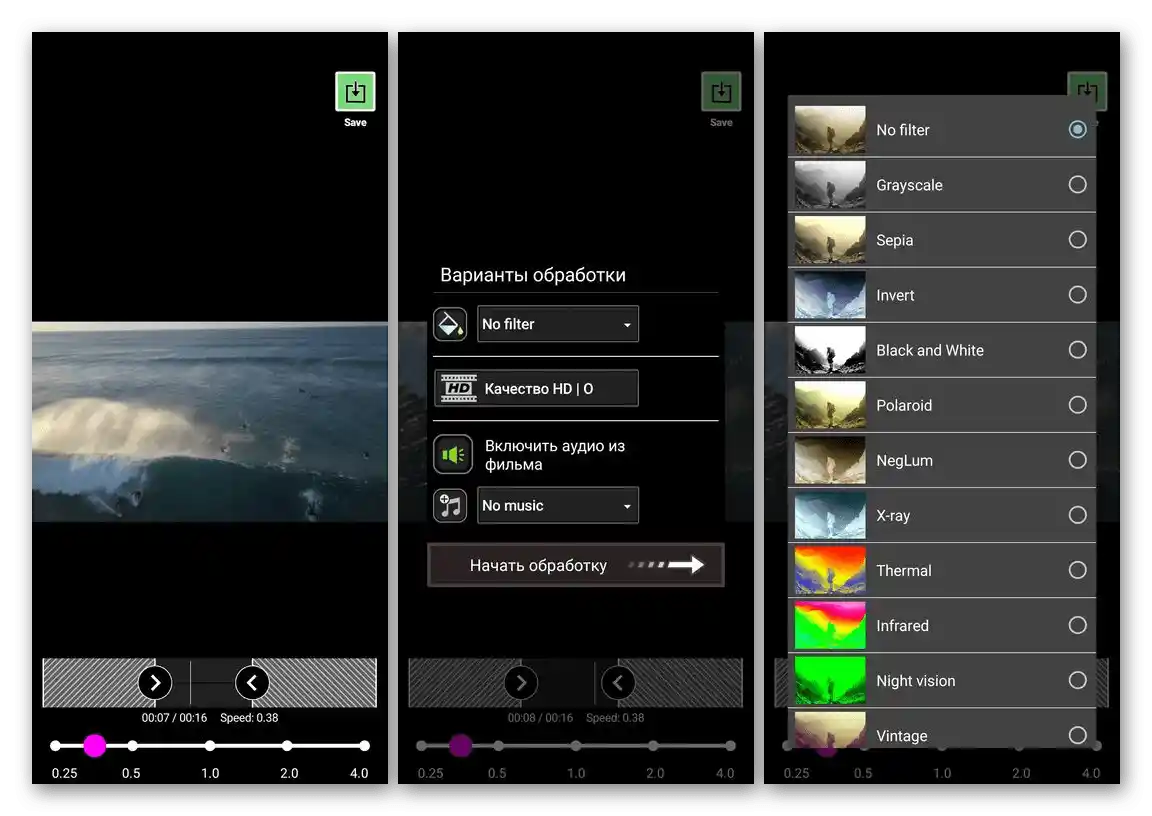Set speed to 1.0 point in left screen

[210, 745]
